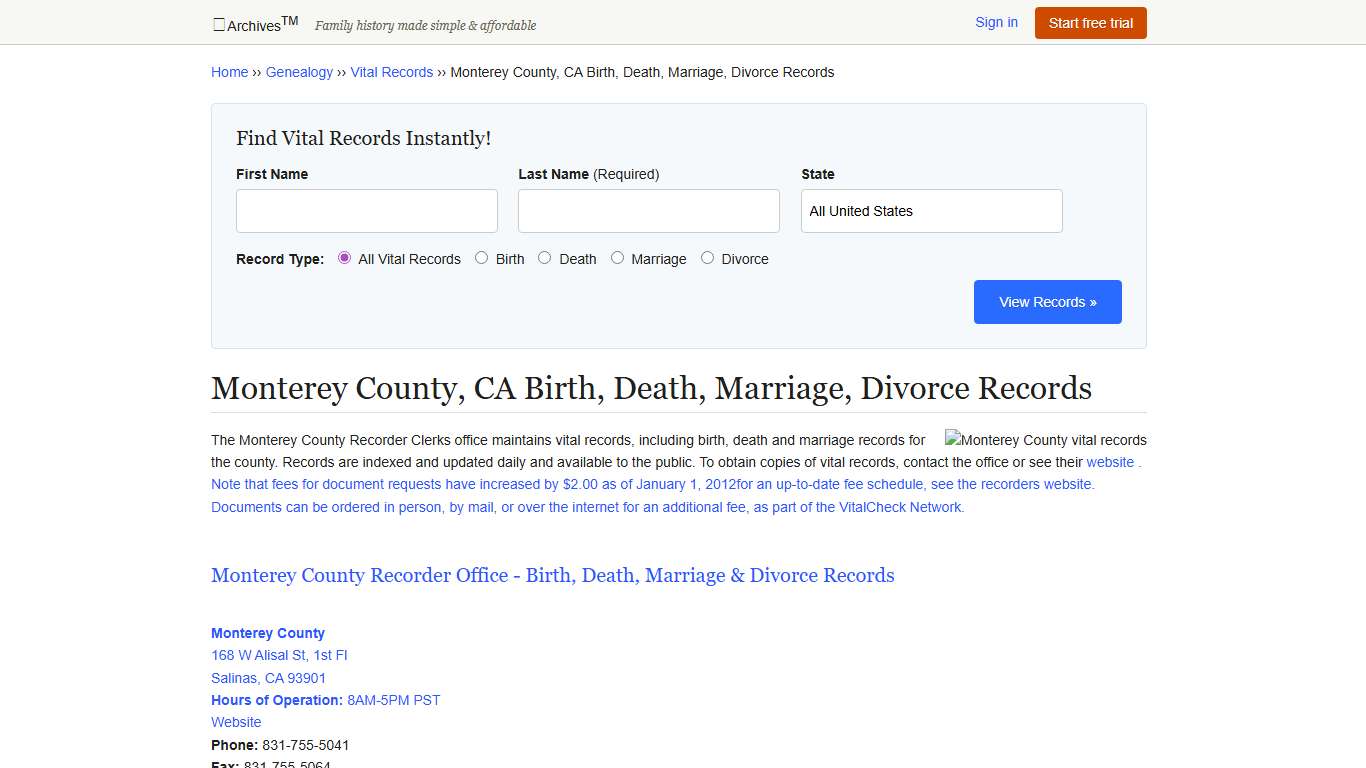1366x768 pixels.
Task: Select the Marriage record type
Action: click(617, 257)
